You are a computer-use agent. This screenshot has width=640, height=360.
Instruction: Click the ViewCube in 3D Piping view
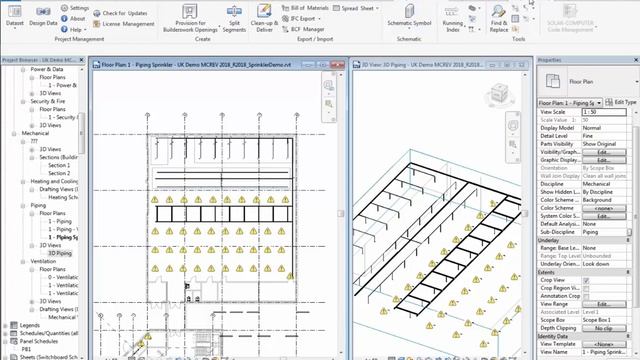[499, 94]
